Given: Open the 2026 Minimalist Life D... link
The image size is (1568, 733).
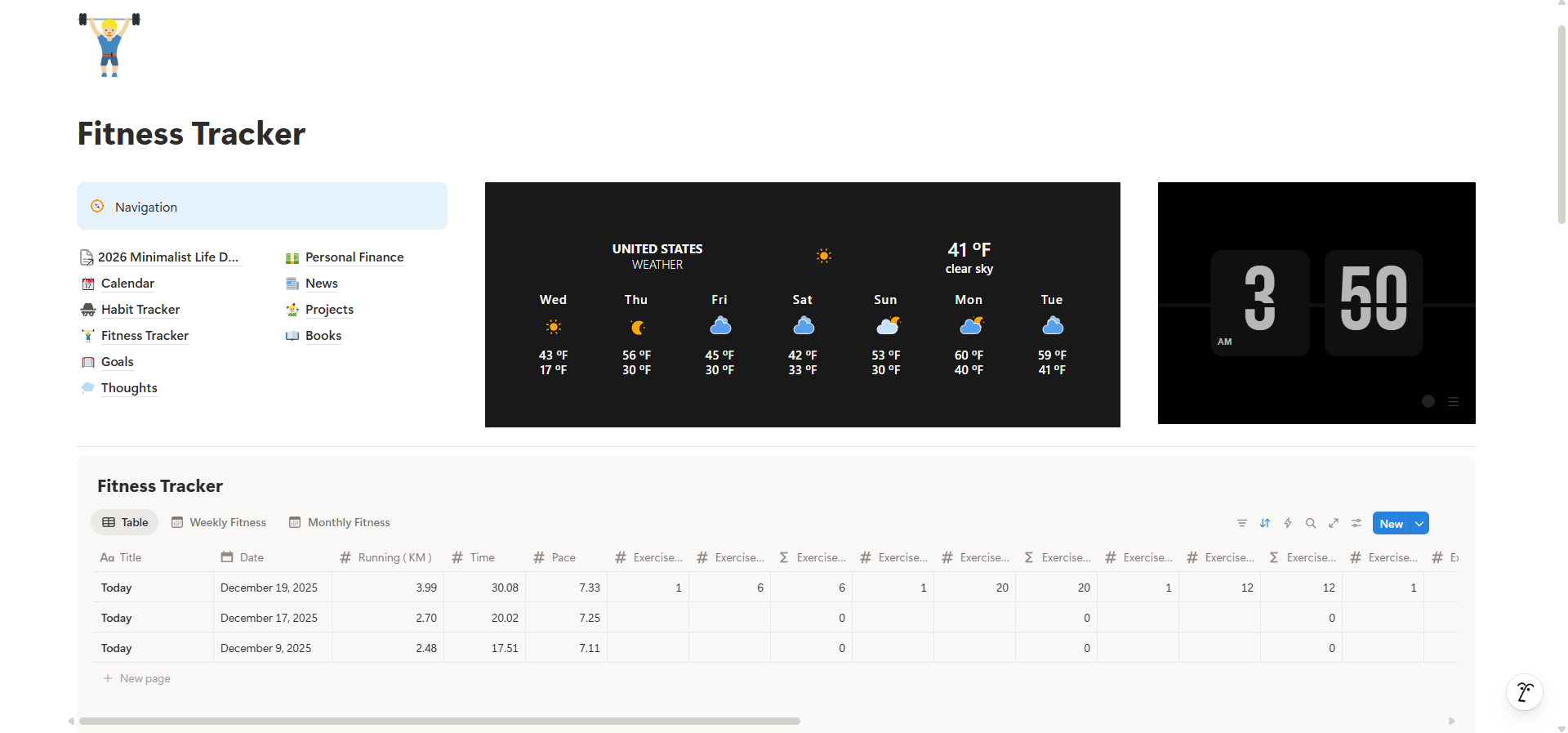Looking at the screenshot, I should tap(168, 257).
